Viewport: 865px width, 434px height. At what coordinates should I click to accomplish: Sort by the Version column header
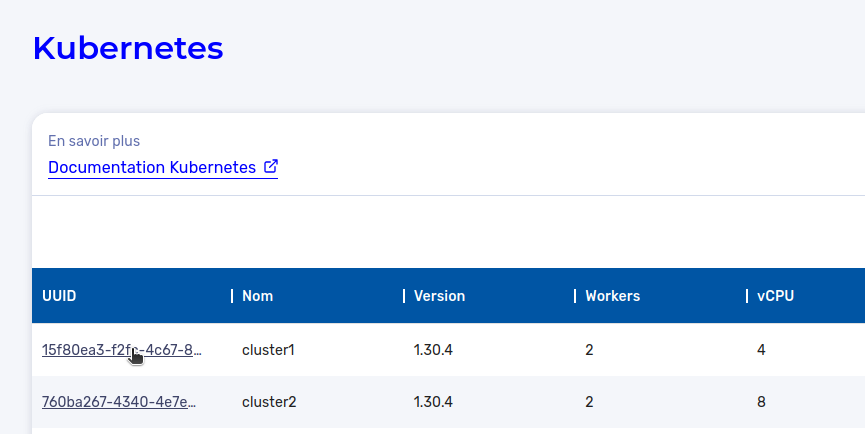coord(439,296)
